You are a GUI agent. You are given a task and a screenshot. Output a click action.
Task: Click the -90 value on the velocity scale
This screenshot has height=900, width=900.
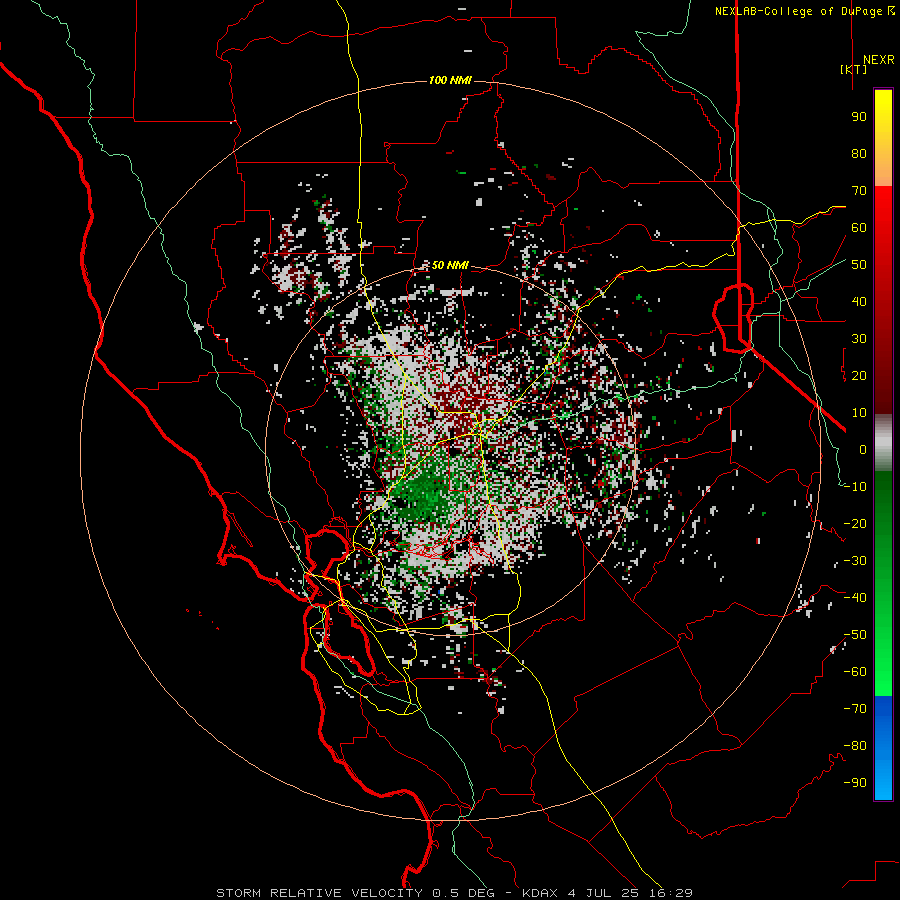point(855,783)
